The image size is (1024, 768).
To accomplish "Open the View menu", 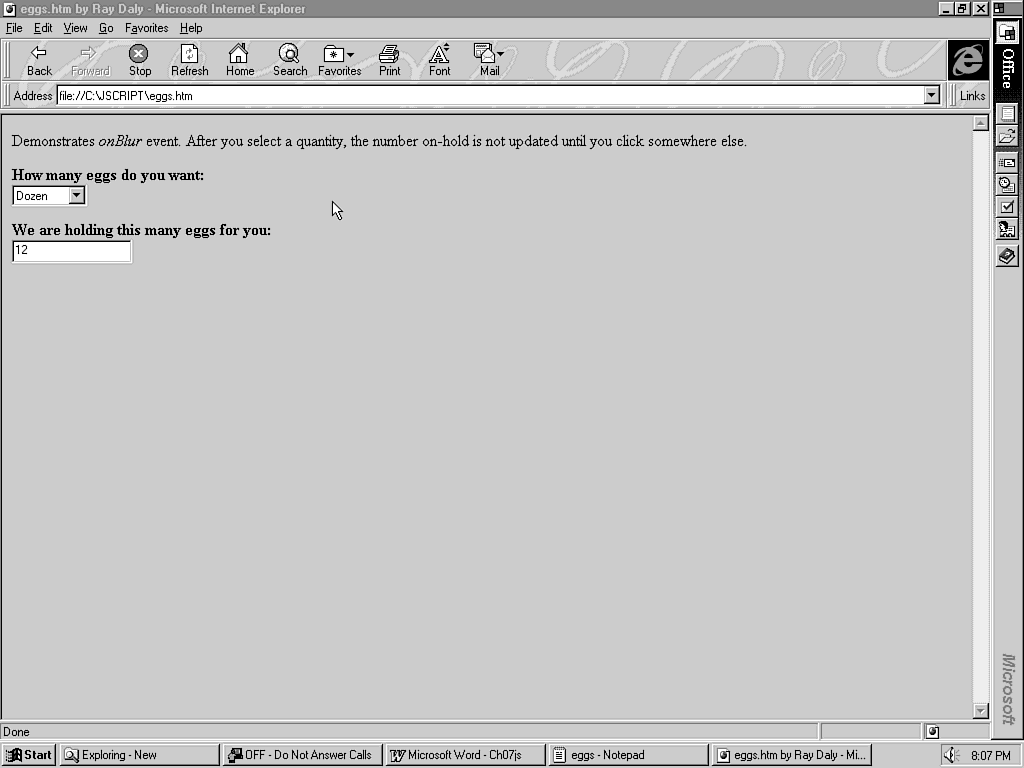I will (x=75, y=28).
